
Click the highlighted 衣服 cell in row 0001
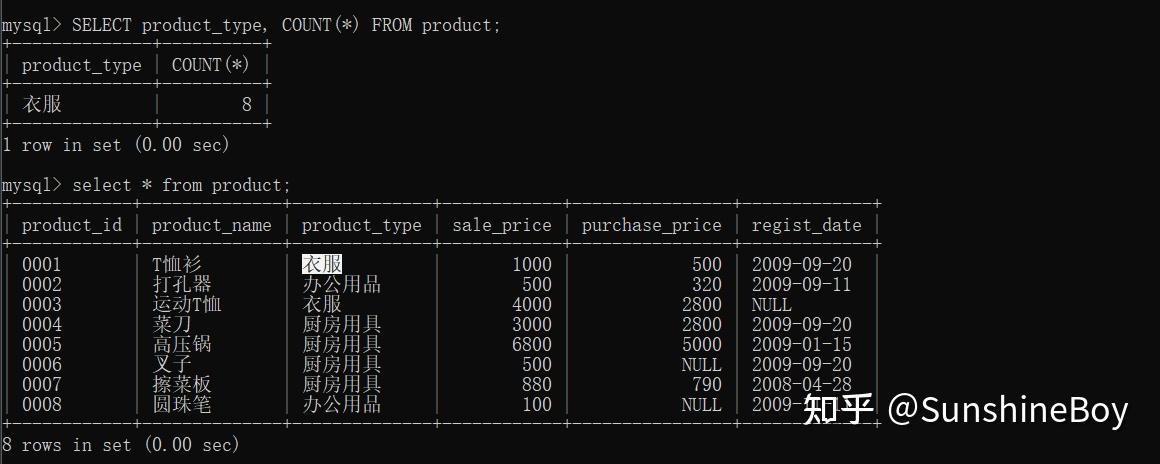pos(322,264)
